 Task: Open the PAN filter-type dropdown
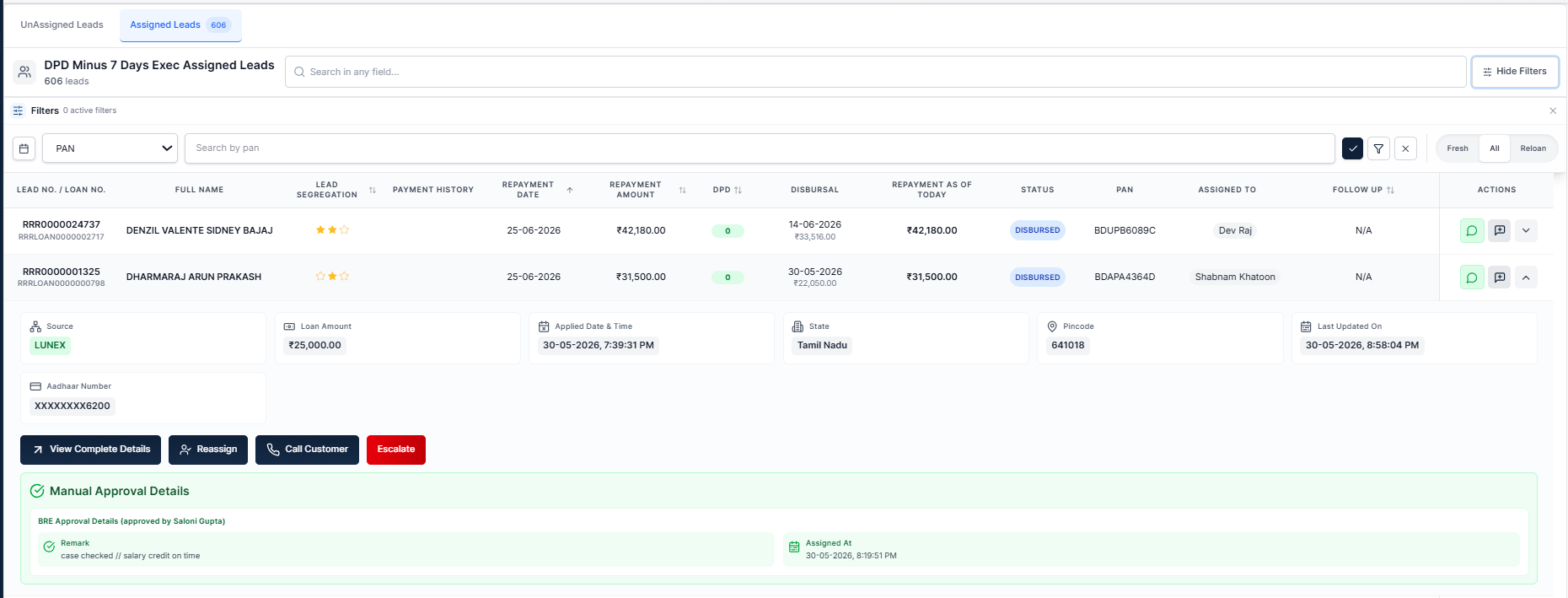coord(110,148)
